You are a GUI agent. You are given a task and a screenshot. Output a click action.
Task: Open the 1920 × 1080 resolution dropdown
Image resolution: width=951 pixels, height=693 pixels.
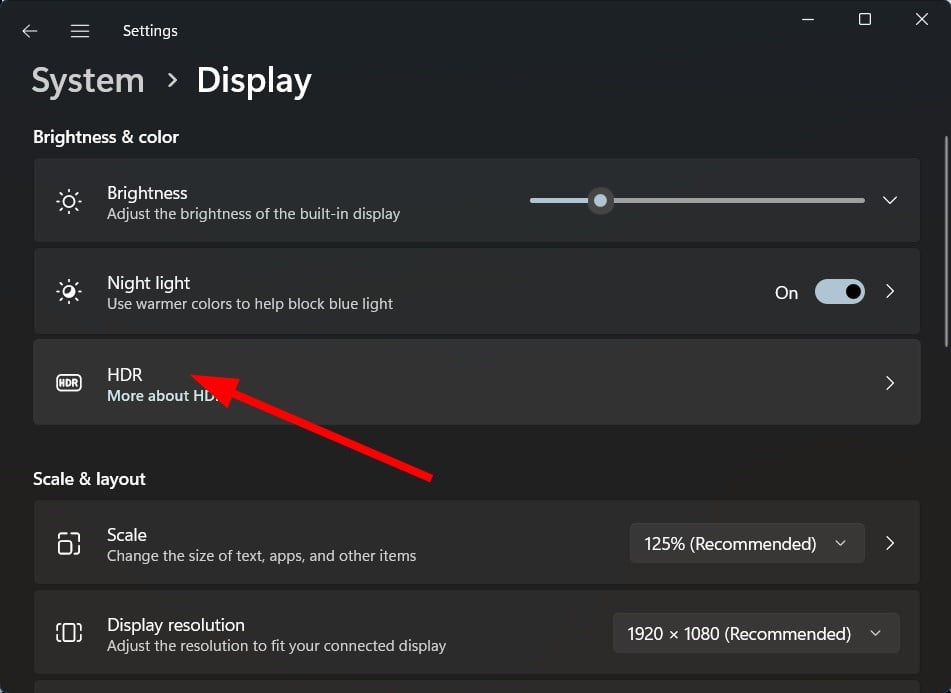(756, 633)
